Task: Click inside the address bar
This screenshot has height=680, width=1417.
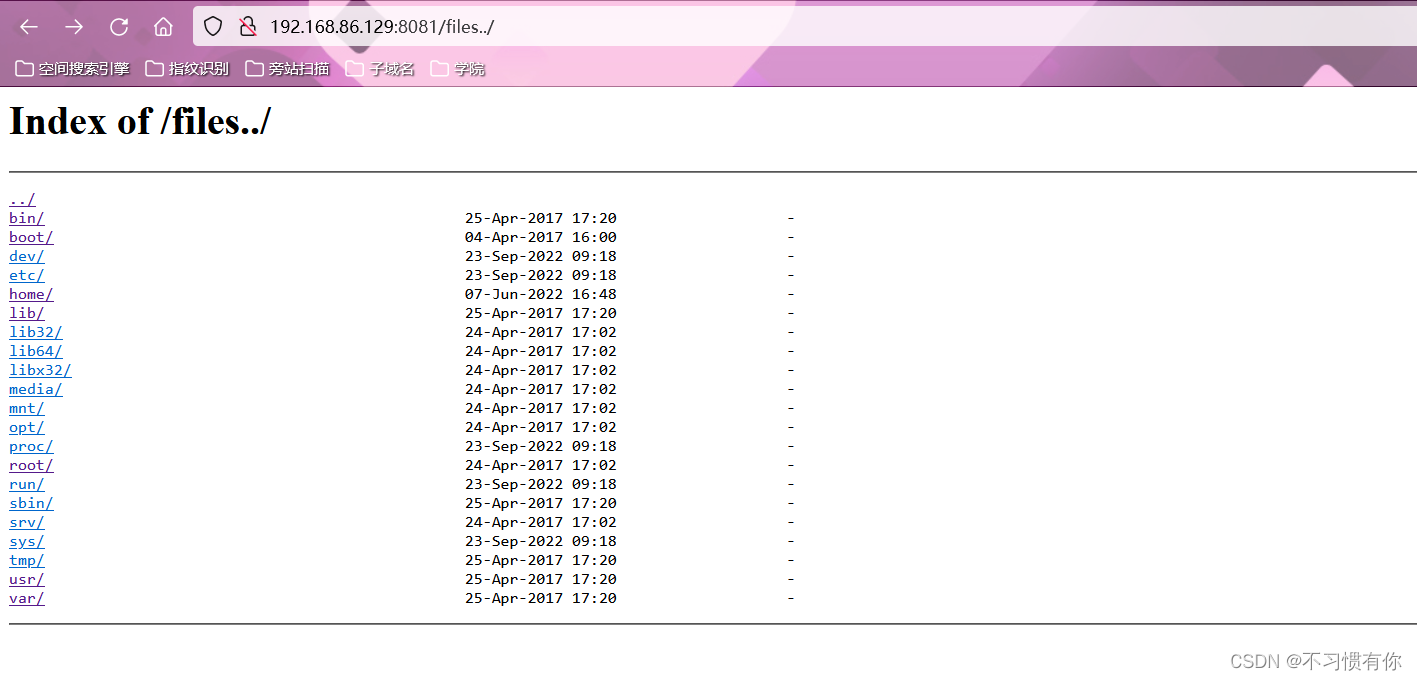Action: 500,27
